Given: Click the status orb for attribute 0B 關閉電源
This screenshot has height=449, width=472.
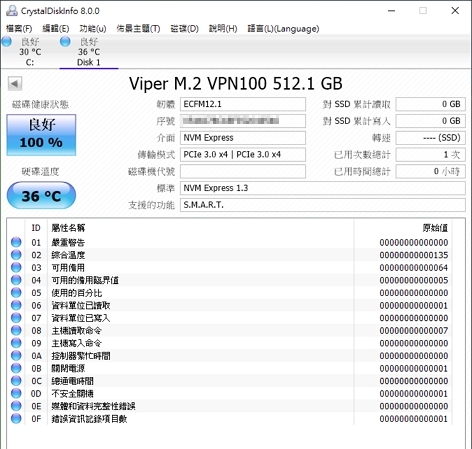Looking at the screenshot, I should click(x=16, y=368).
